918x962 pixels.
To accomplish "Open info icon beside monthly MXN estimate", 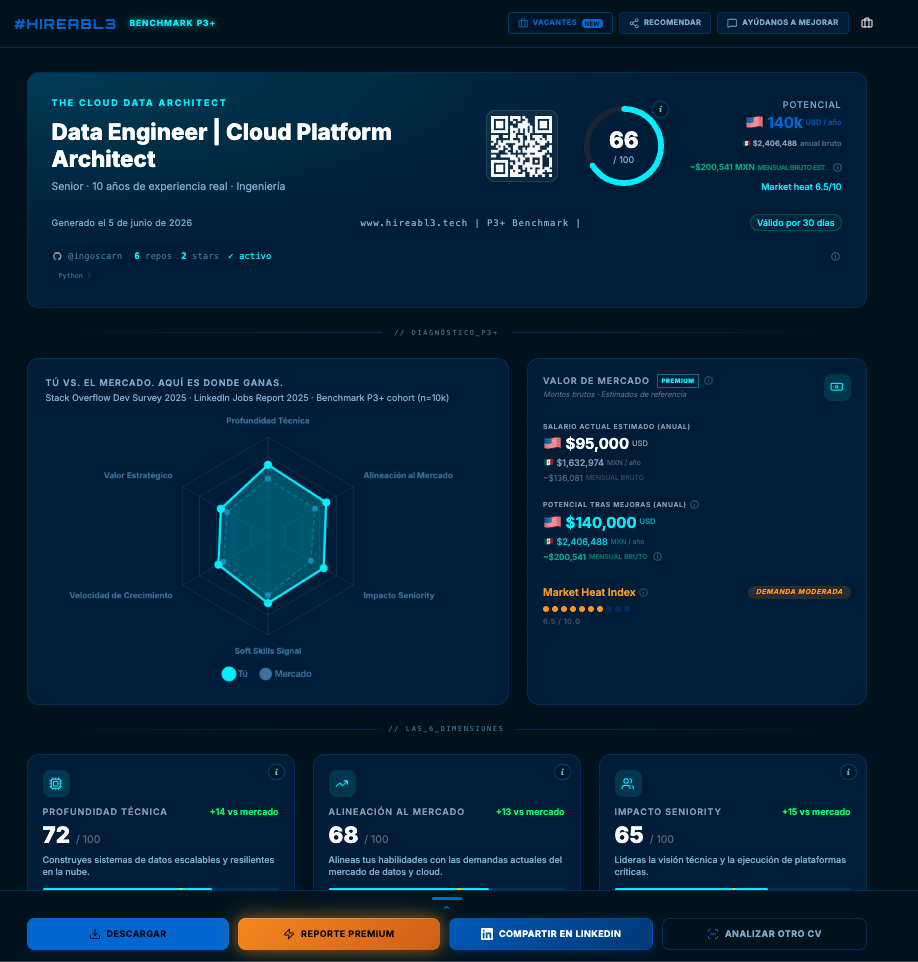I will click(837, 167).
